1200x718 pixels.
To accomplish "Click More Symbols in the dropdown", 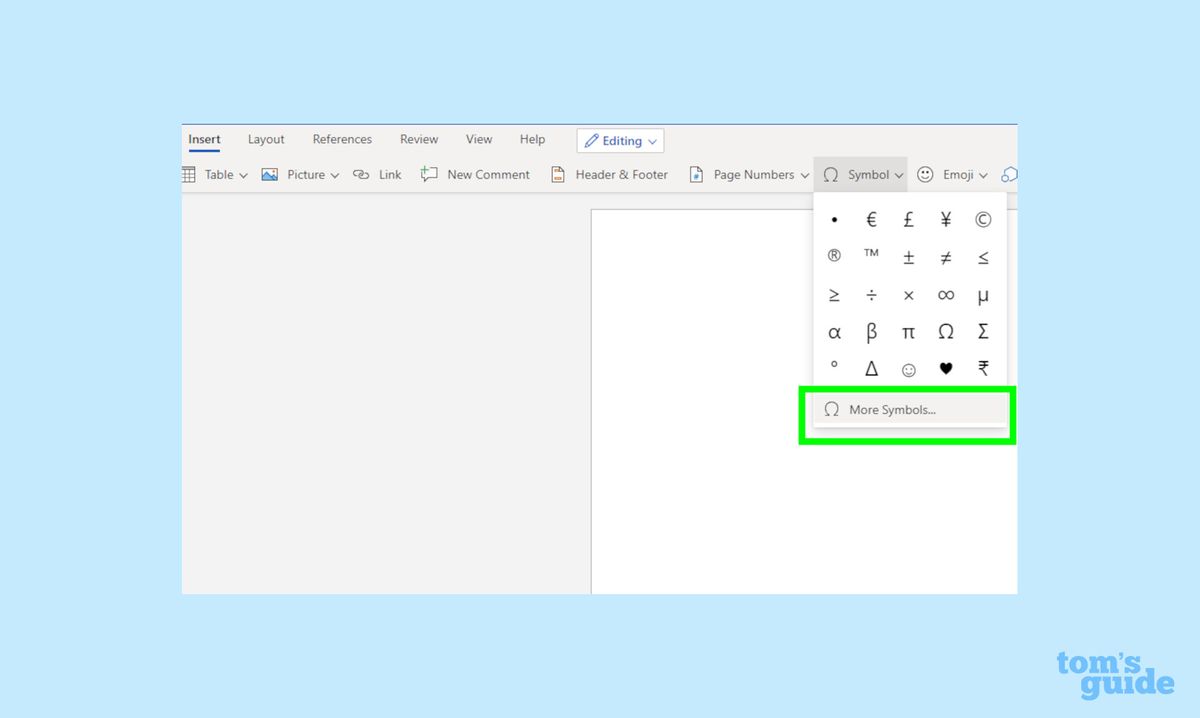I will [892, 410].
